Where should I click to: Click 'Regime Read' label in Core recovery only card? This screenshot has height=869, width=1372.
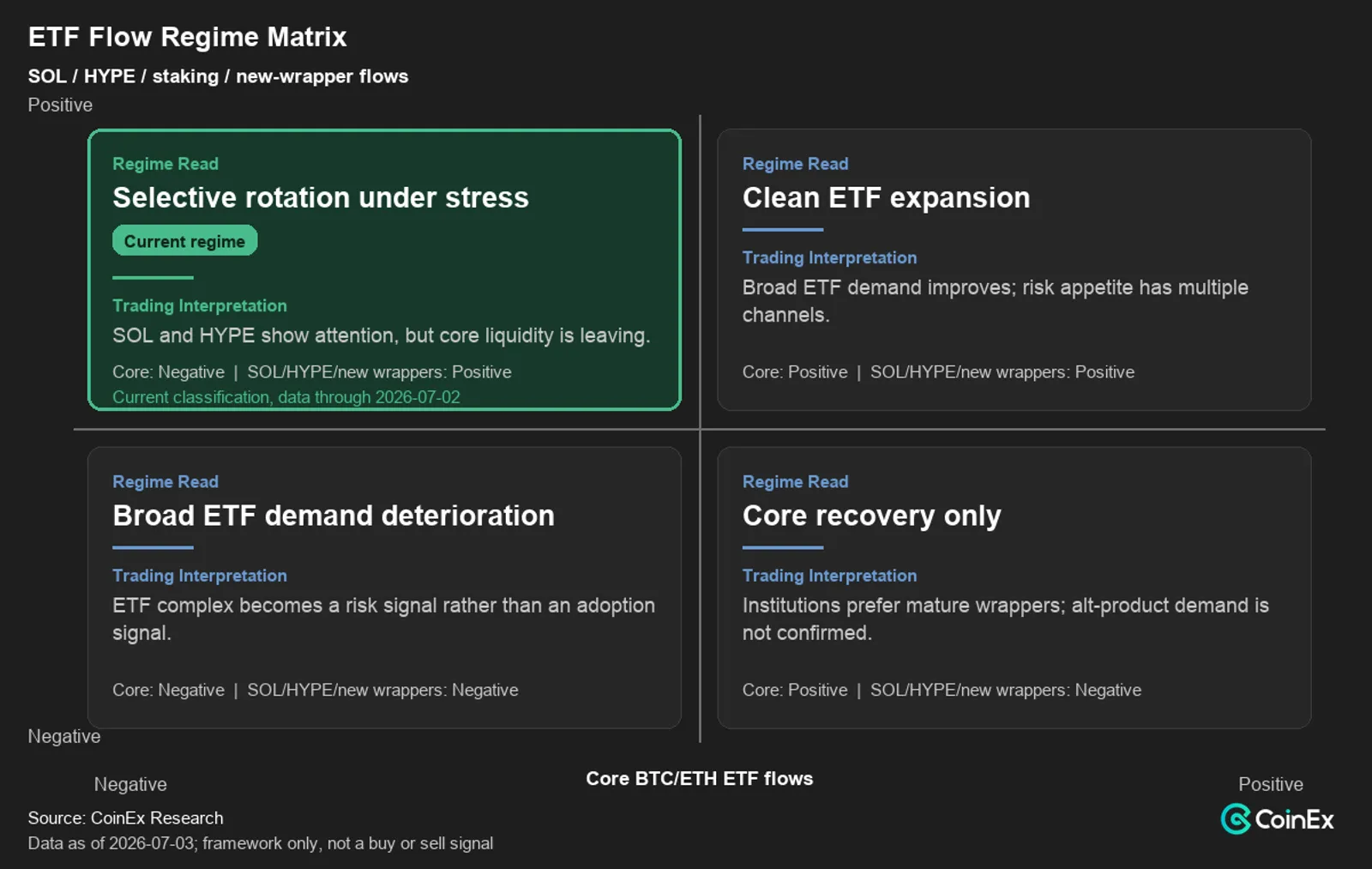click(795, 482)
